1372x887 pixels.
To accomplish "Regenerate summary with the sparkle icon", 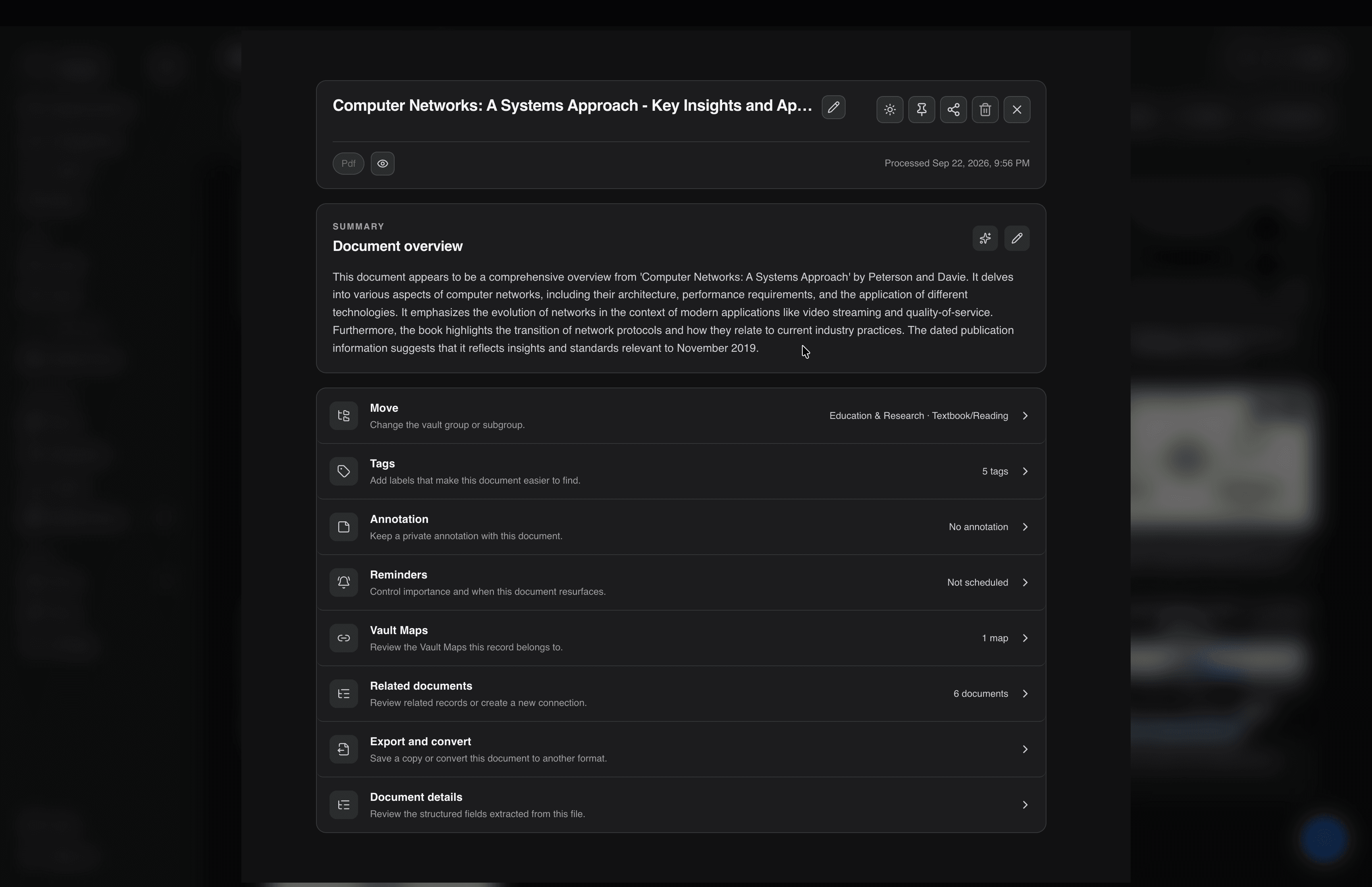I will click(985, 239).
